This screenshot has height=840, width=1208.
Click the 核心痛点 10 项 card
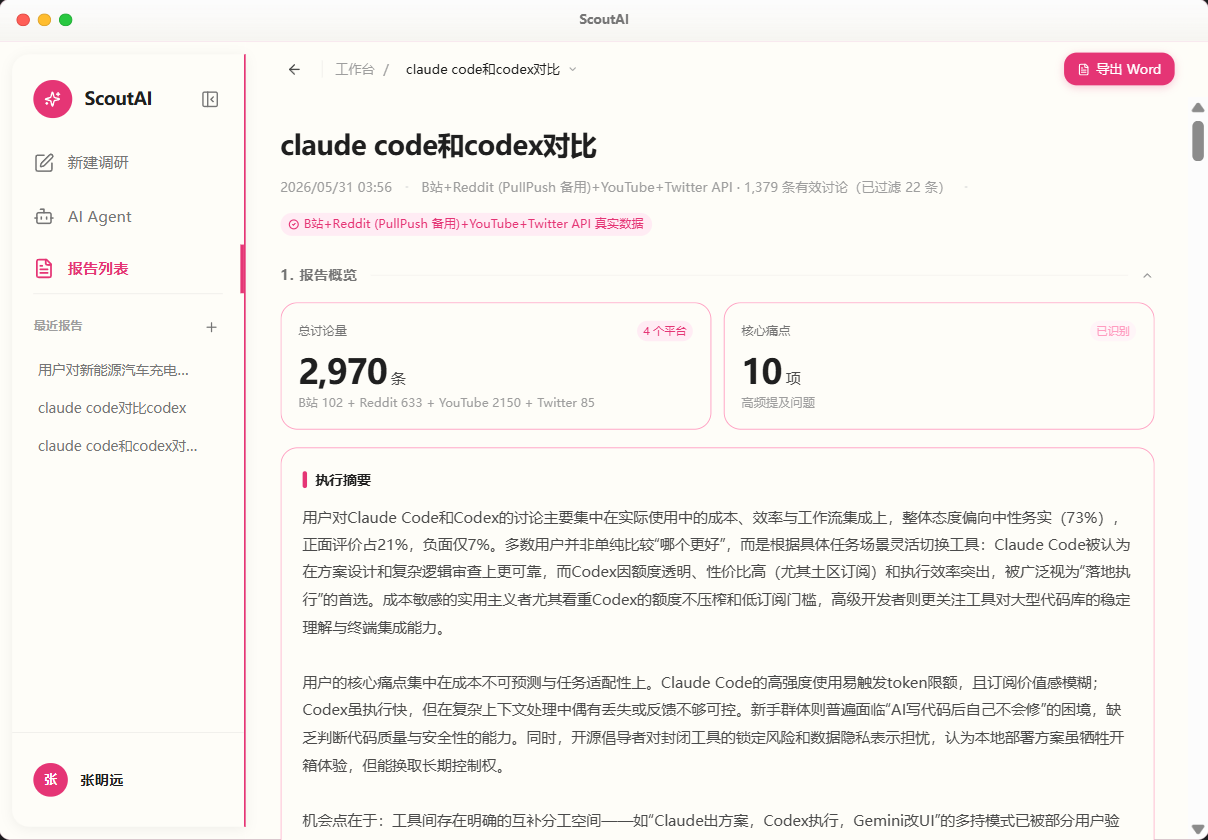click(x=939, y=366)
